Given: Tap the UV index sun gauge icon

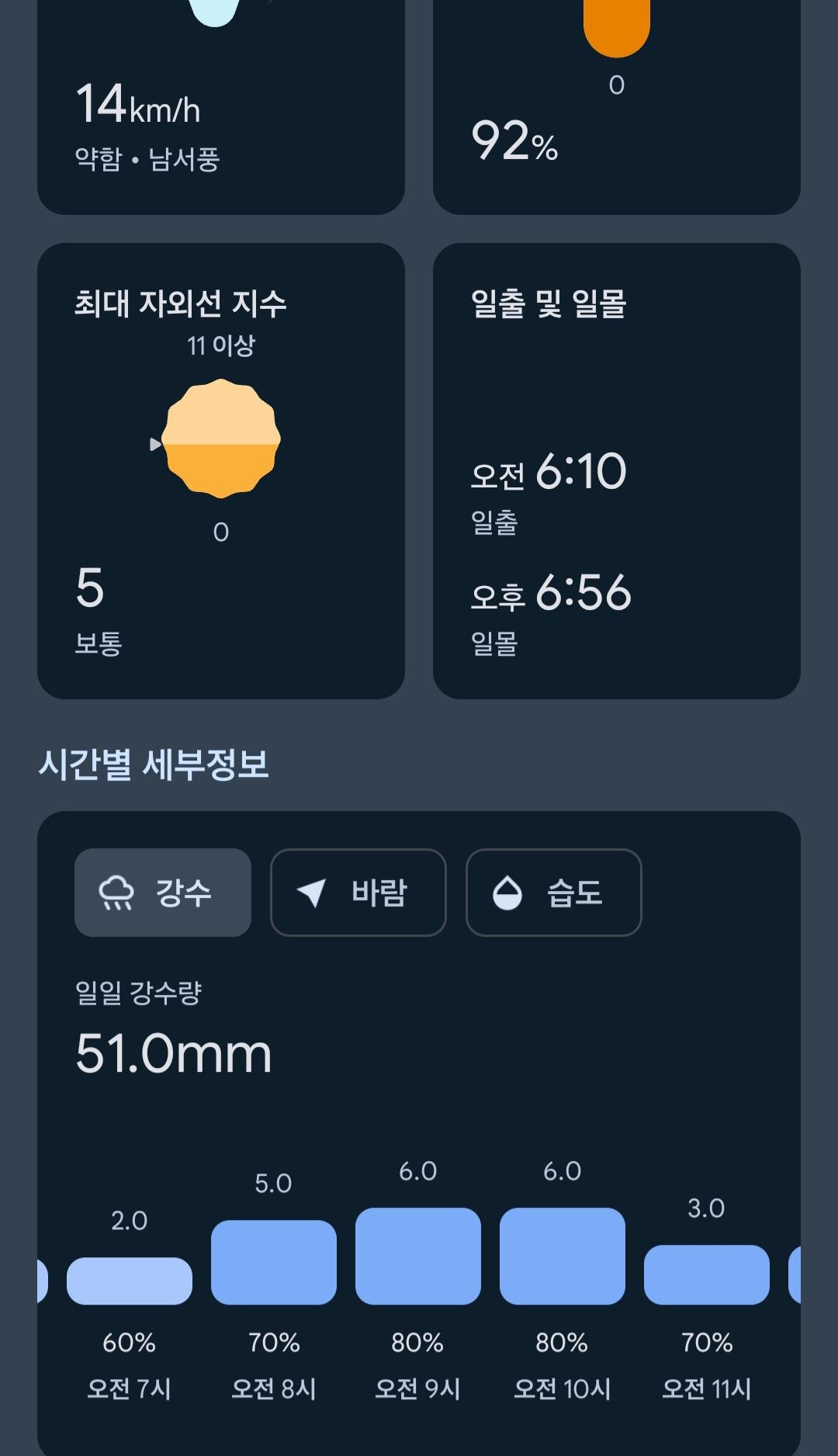Looking at the screenshot, I should coord(221,439).
